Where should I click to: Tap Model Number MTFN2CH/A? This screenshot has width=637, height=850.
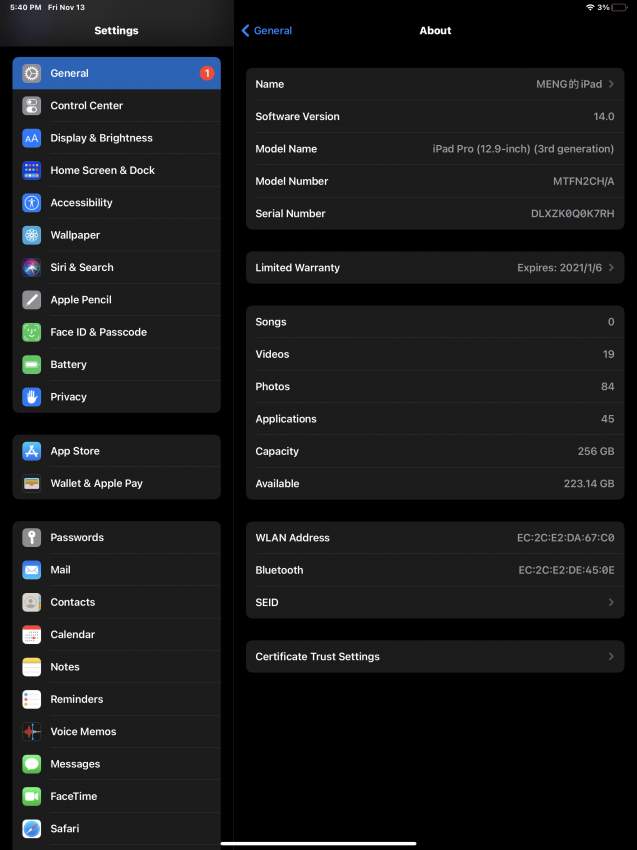(583, 181)
